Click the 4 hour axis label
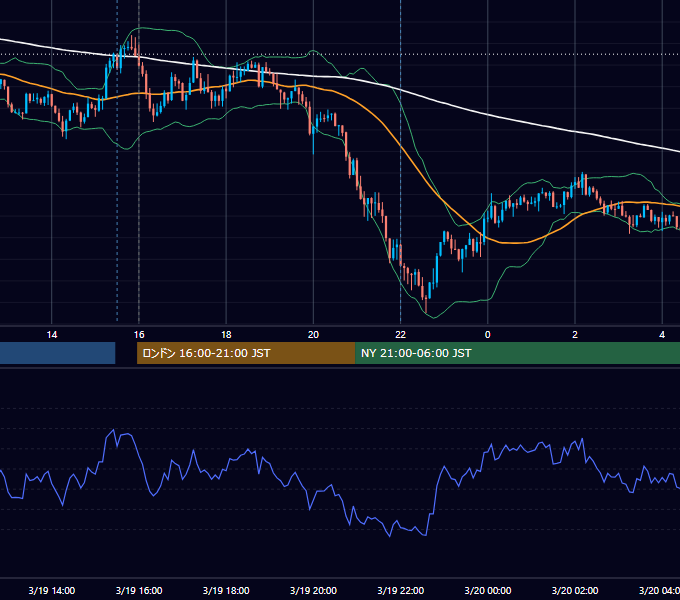The height and width of the screenshot is (600, 680). point(662,335)
